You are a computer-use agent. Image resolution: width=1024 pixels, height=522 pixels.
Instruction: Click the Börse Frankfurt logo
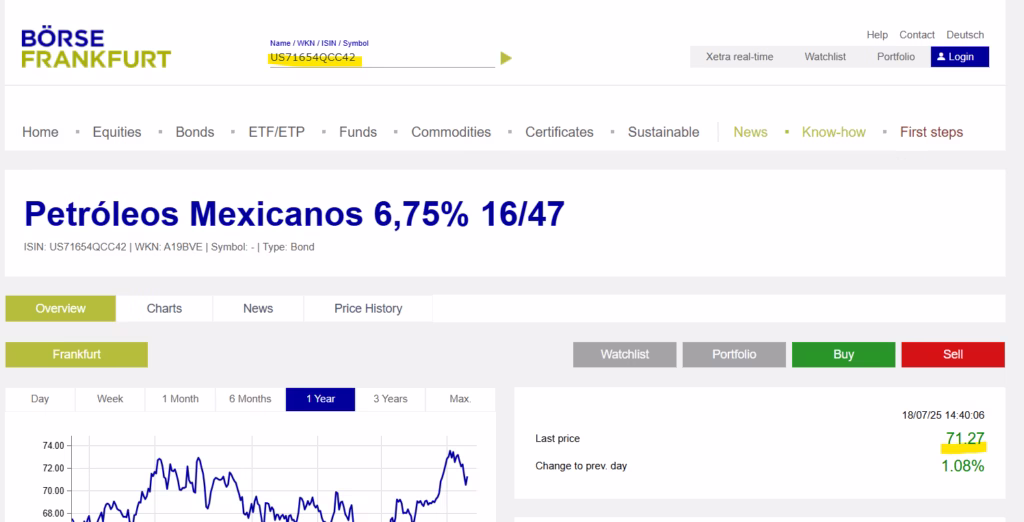96,49
